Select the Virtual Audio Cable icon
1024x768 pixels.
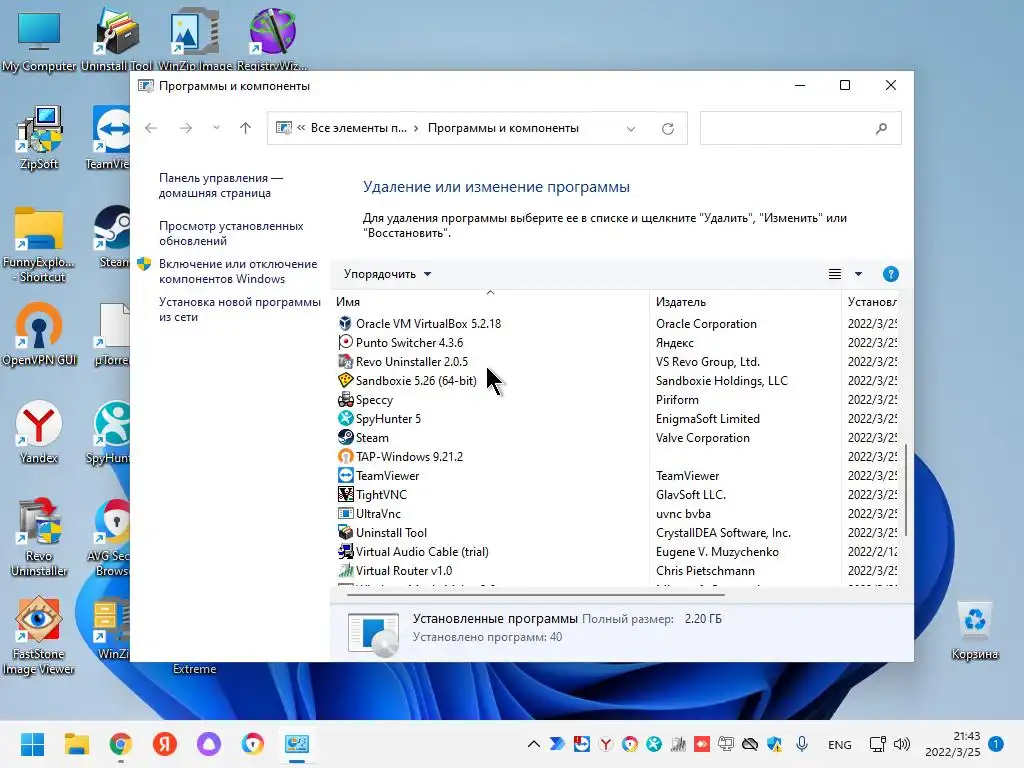point(345,551)
